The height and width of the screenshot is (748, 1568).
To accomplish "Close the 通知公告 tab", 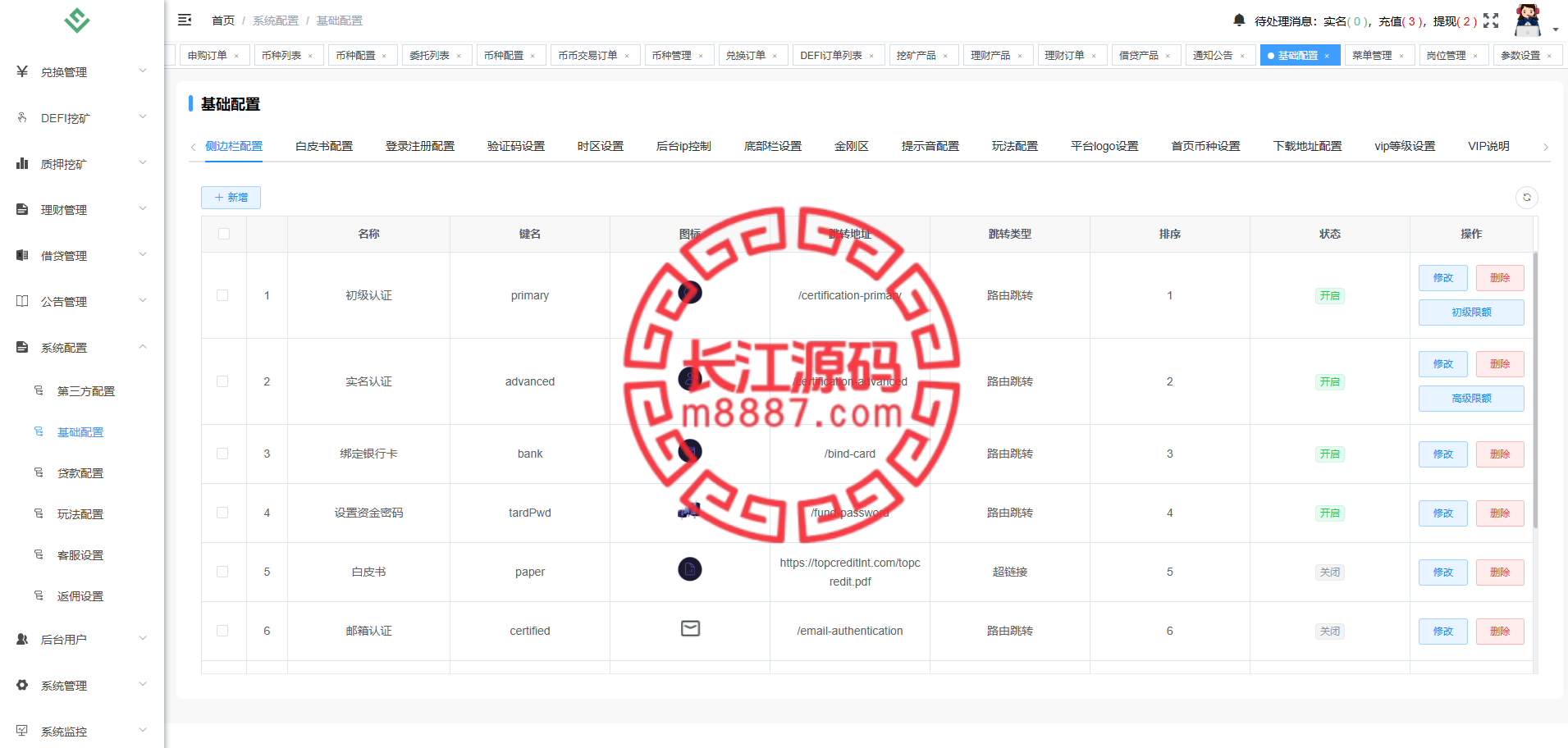I will pos(1242,56).
